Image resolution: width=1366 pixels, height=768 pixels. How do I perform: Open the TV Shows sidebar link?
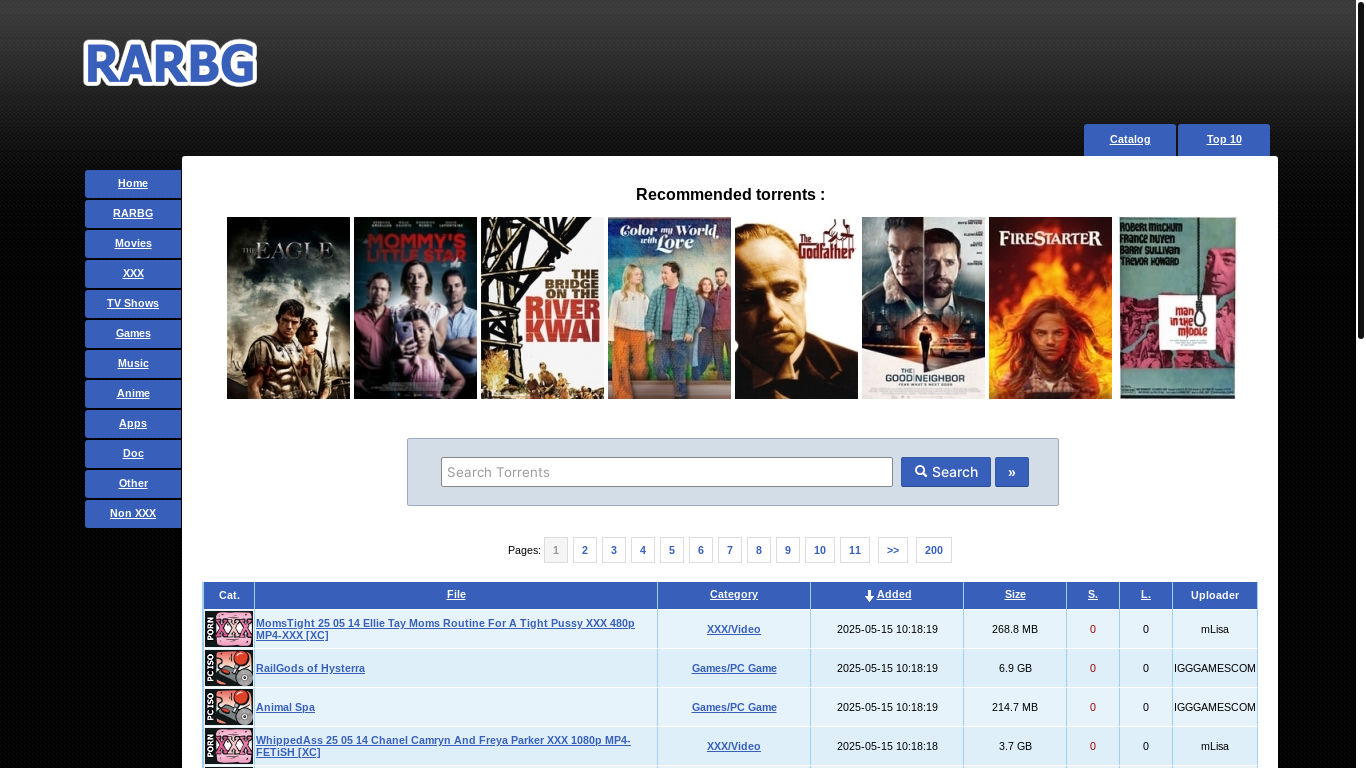tap(133, 304)
